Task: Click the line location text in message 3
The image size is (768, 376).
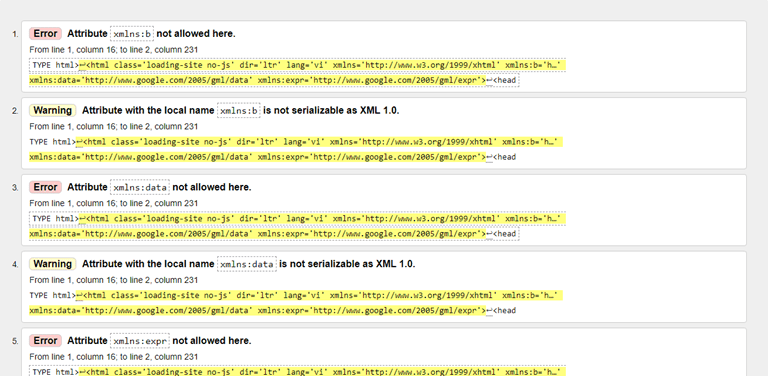Action: pos(114,203)
